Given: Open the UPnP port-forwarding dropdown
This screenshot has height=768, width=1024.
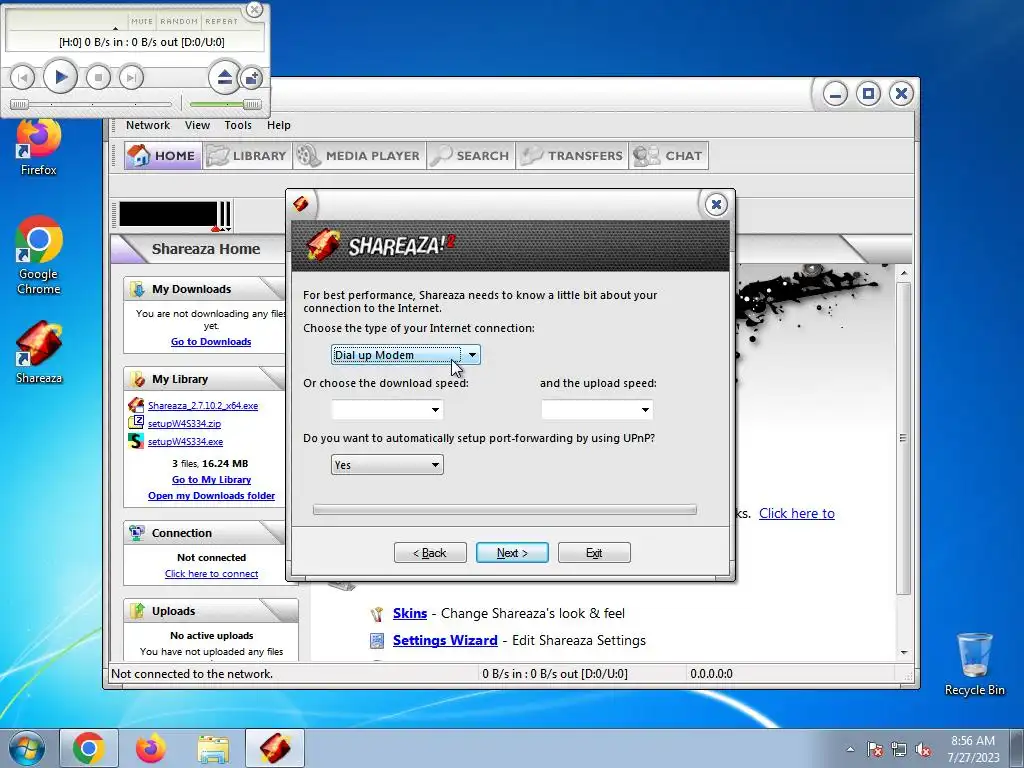Looking at the screenshot, I should point(387,464).
